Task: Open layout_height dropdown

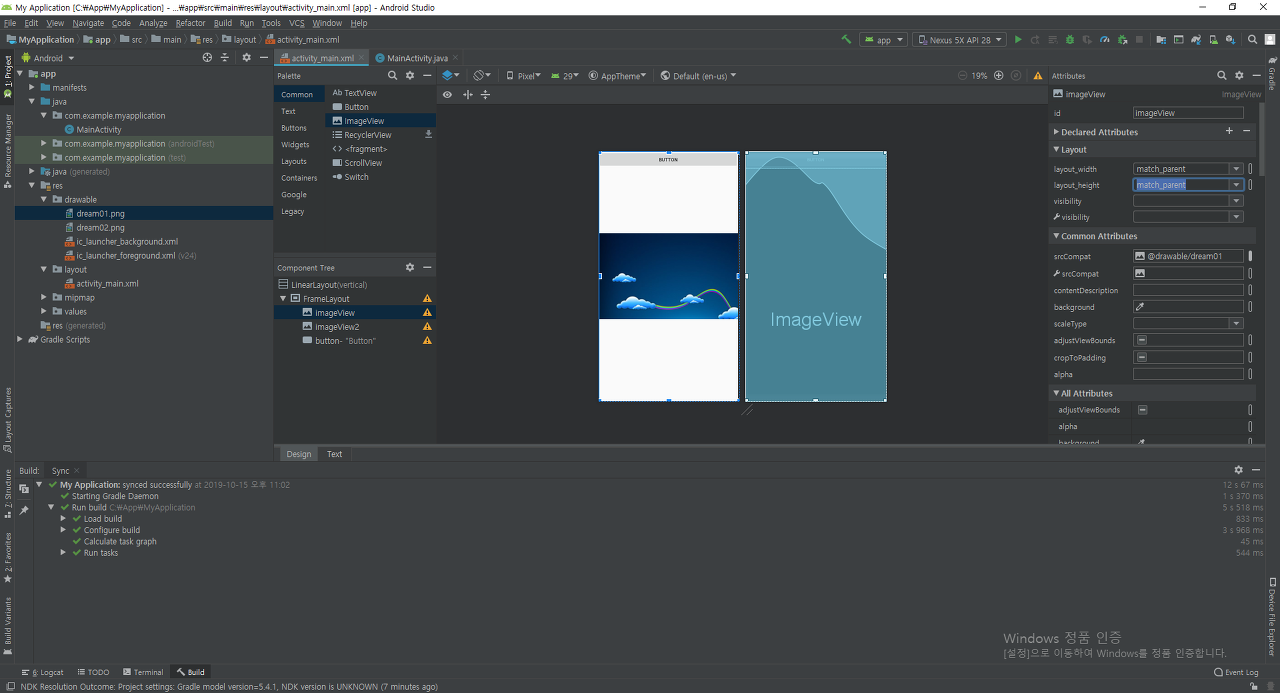Action: click(x=1236, y=185)
